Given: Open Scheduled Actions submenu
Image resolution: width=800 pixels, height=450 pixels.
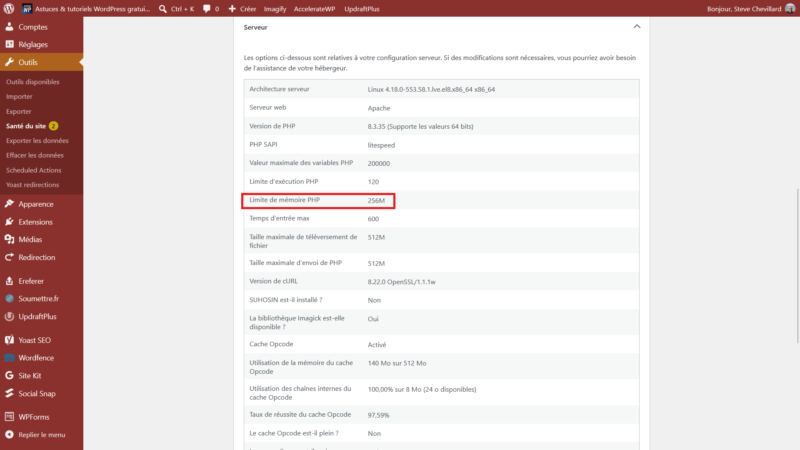Looking at the screenshot, I should click(x=34, y=170).
